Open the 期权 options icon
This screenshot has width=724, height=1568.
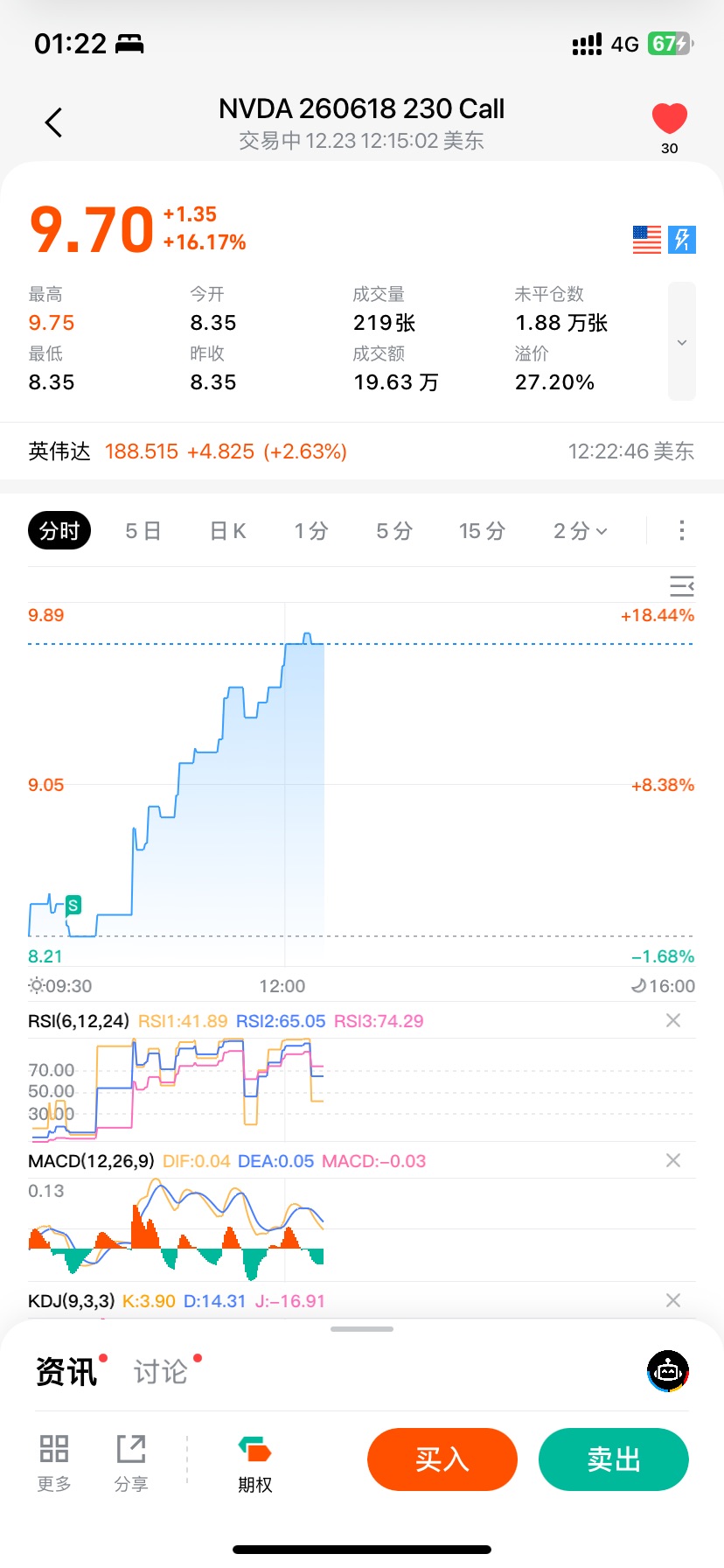(x=255, y=1462)
